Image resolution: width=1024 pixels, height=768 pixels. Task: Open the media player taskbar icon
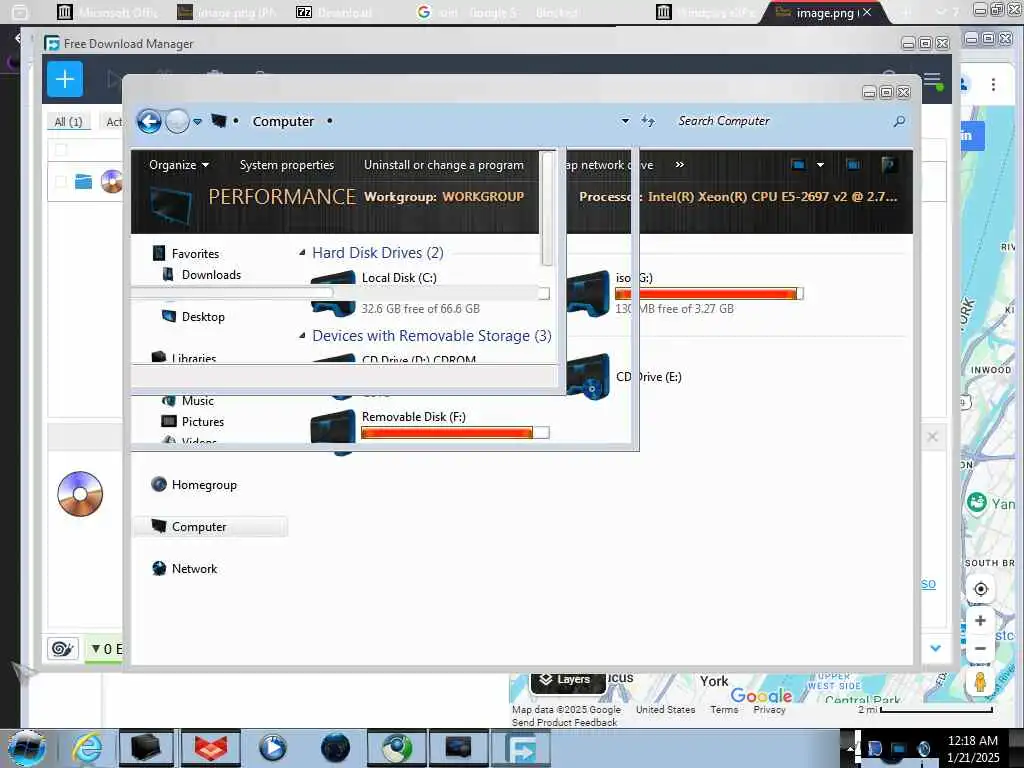click(272, 748)
